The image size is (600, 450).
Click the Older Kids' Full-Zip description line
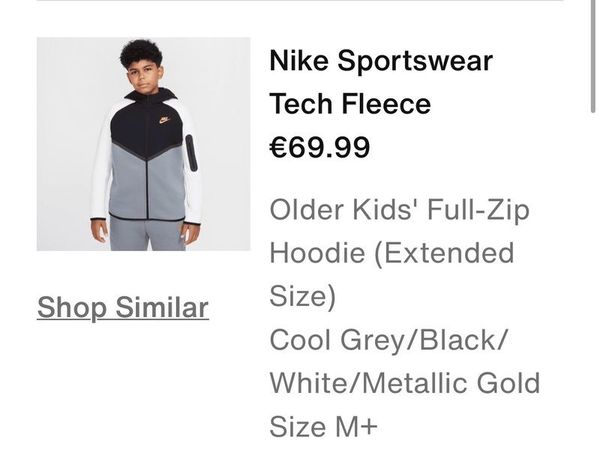click(x=399, y=210)
